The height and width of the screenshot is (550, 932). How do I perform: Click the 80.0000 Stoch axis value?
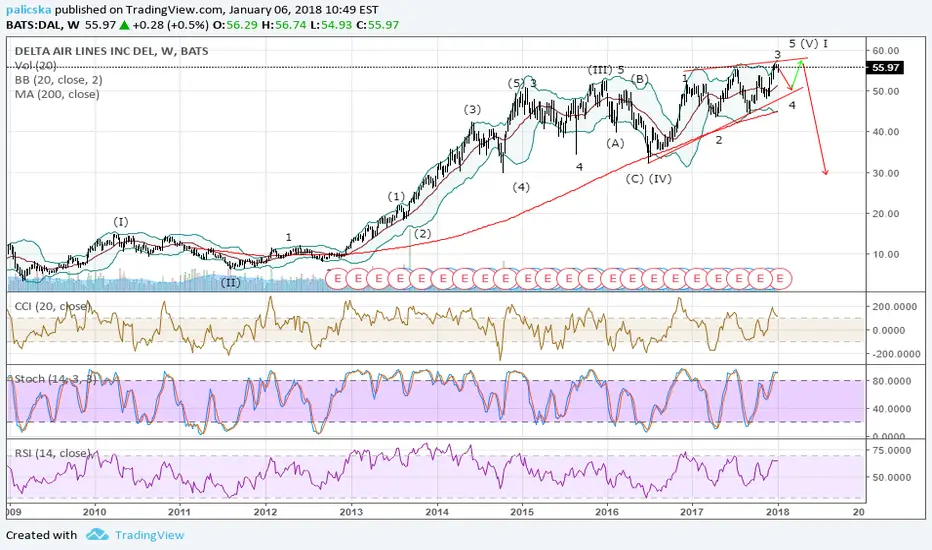pyautogui.click(x=892, y=381)
